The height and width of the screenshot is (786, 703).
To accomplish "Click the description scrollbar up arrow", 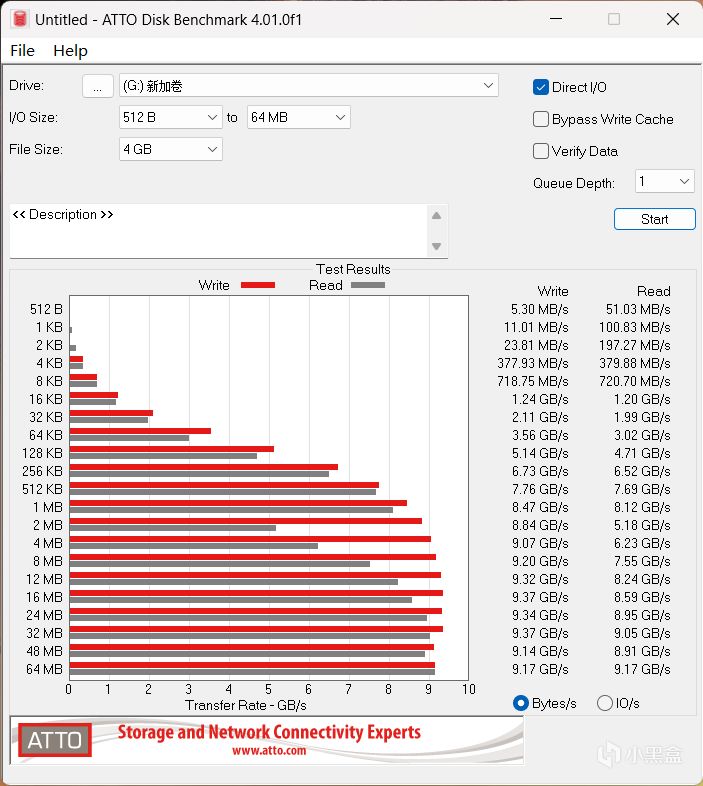I will pos(436,216).
